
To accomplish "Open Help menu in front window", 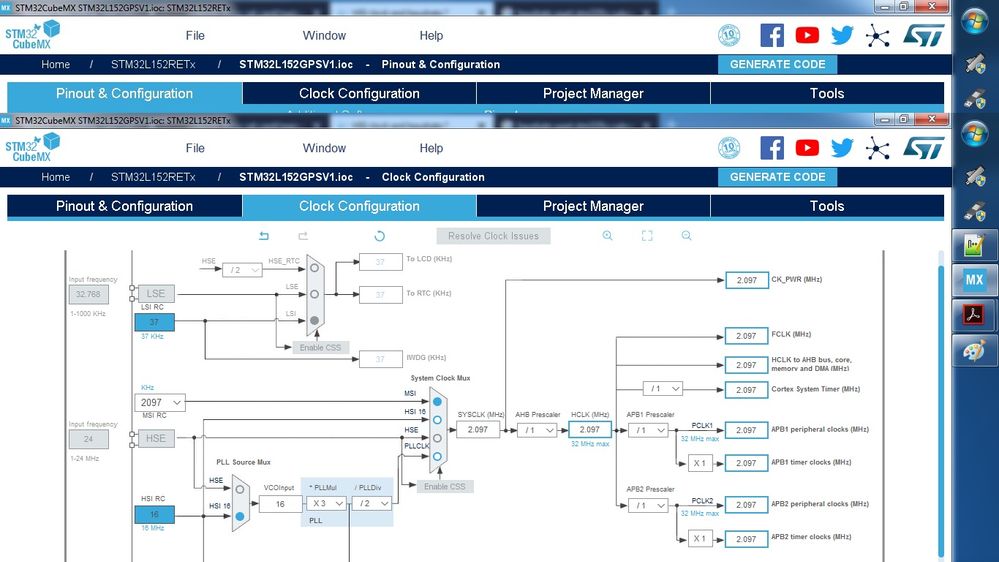I will point(431,148).
